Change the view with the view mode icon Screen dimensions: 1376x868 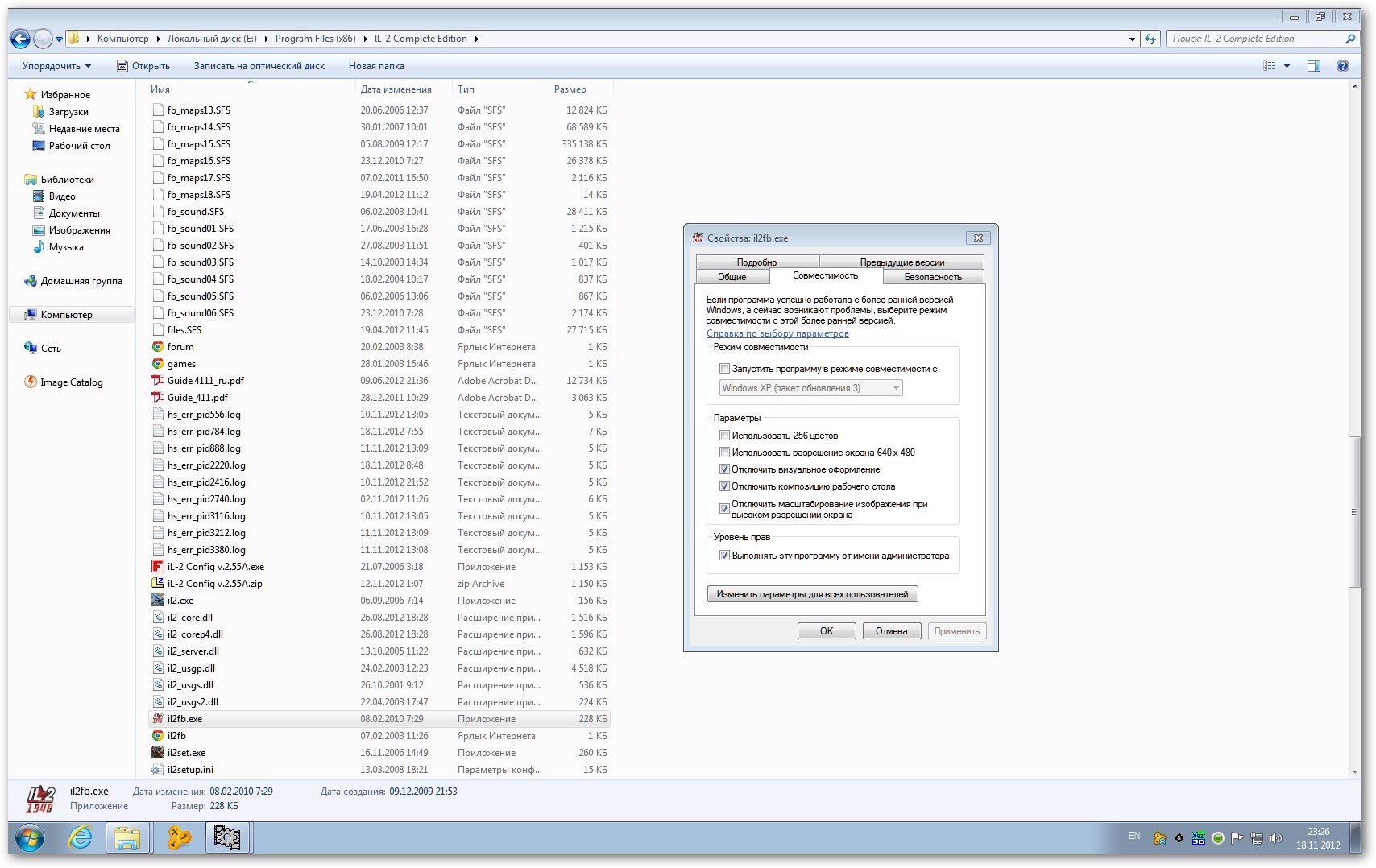tap(1270, 66)
